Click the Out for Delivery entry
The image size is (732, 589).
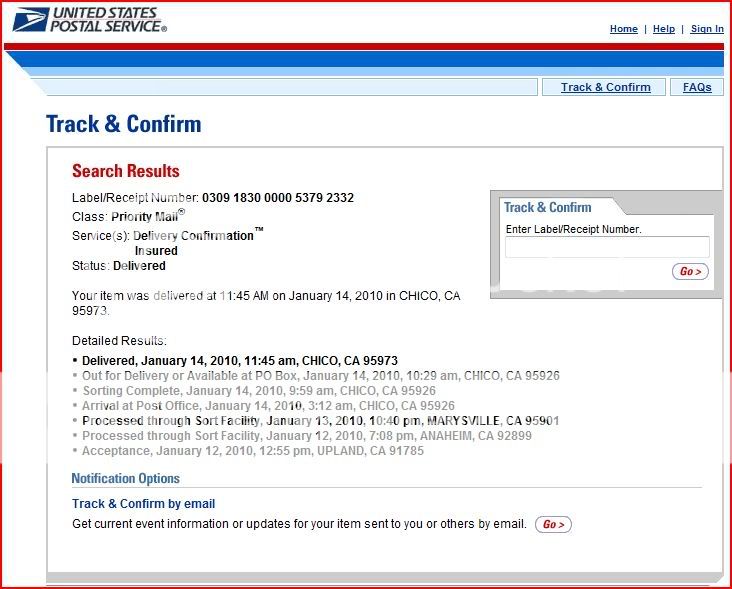point(321,376)
